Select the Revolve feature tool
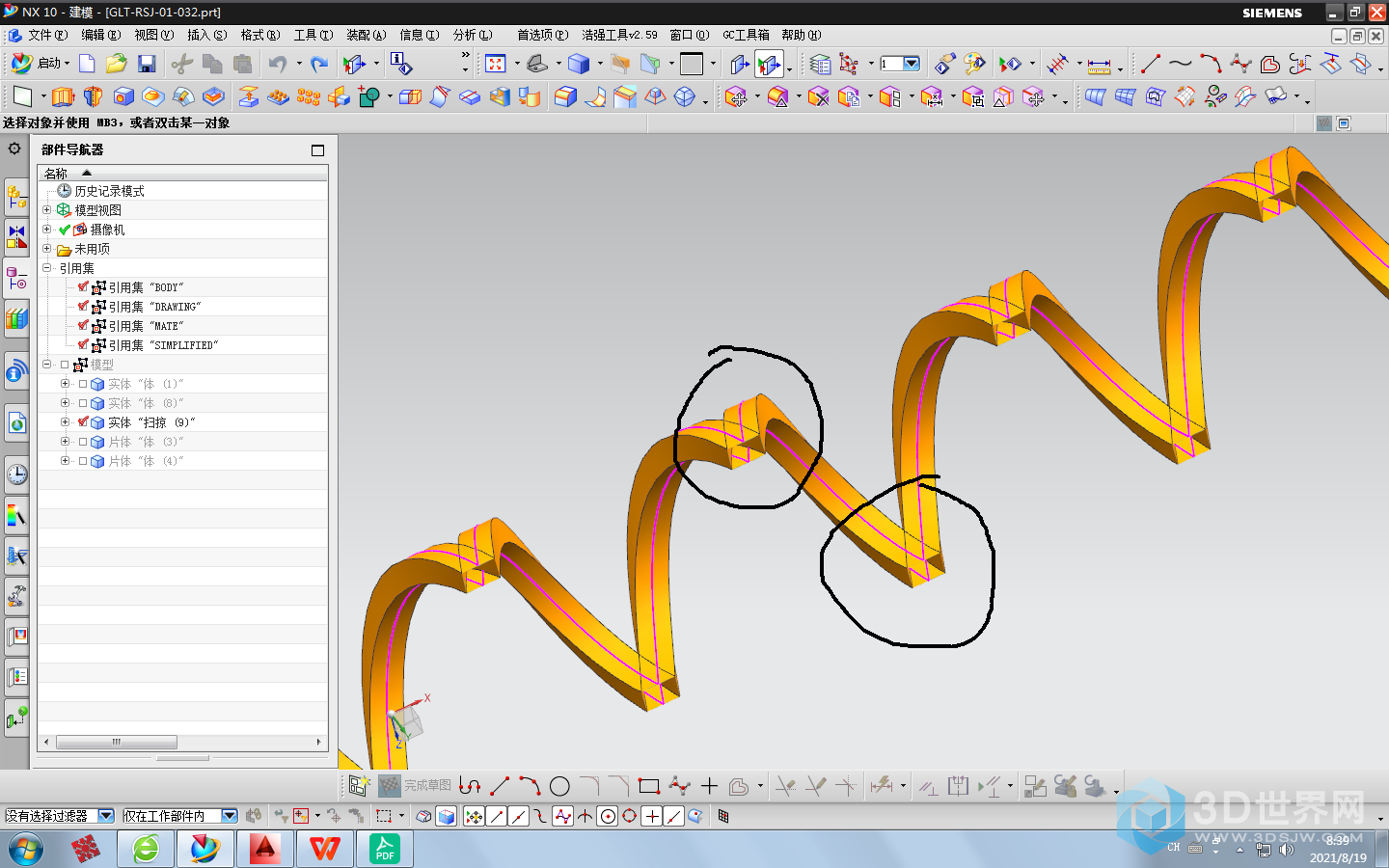The height and width of the screenshot is (868, 1389). (x=94, y=96)
